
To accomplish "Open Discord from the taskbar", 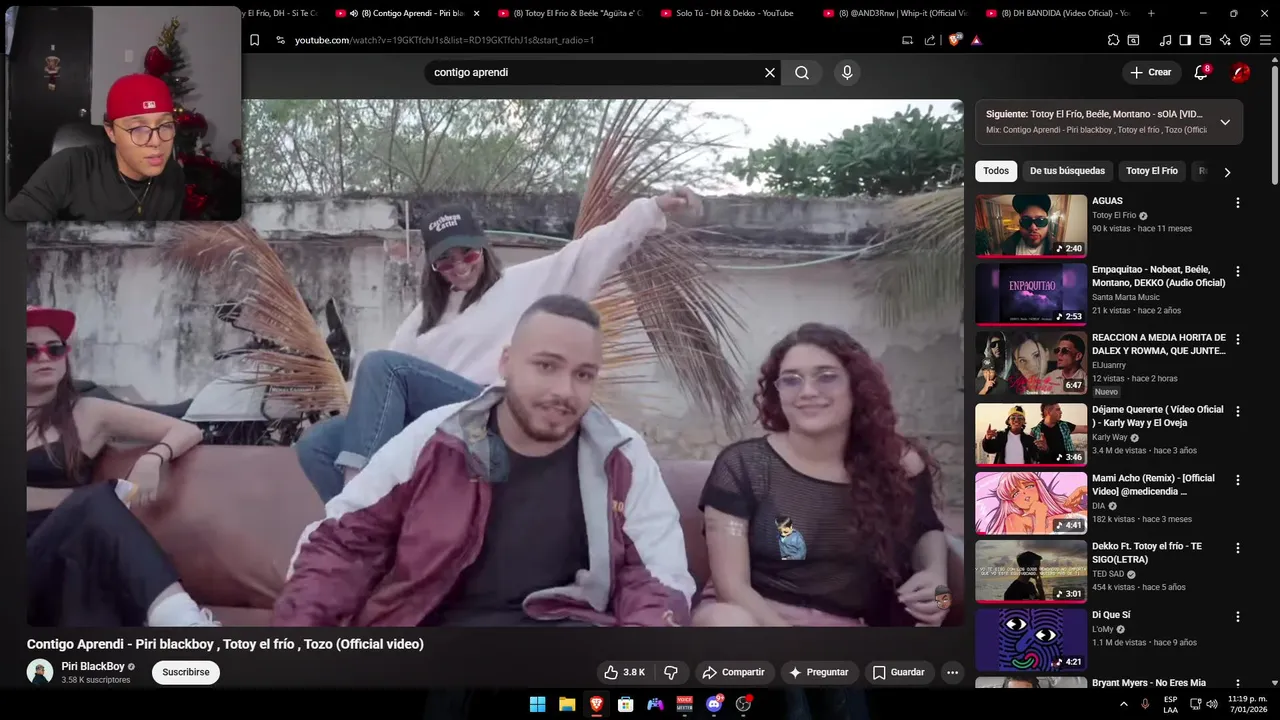I will point(714,704).
